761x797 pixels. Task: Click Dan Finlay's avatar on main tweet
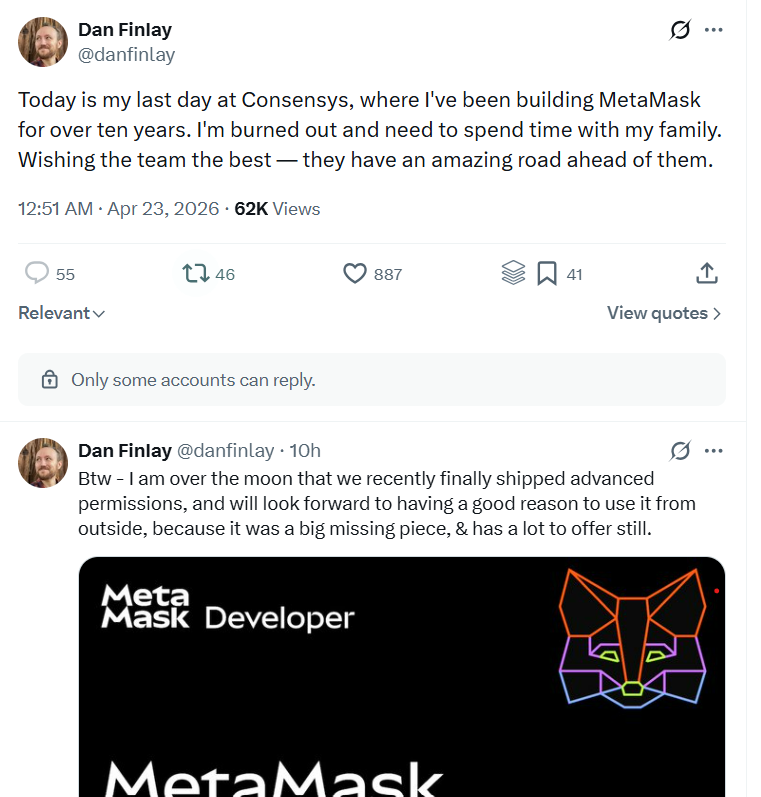pos(43,42)
